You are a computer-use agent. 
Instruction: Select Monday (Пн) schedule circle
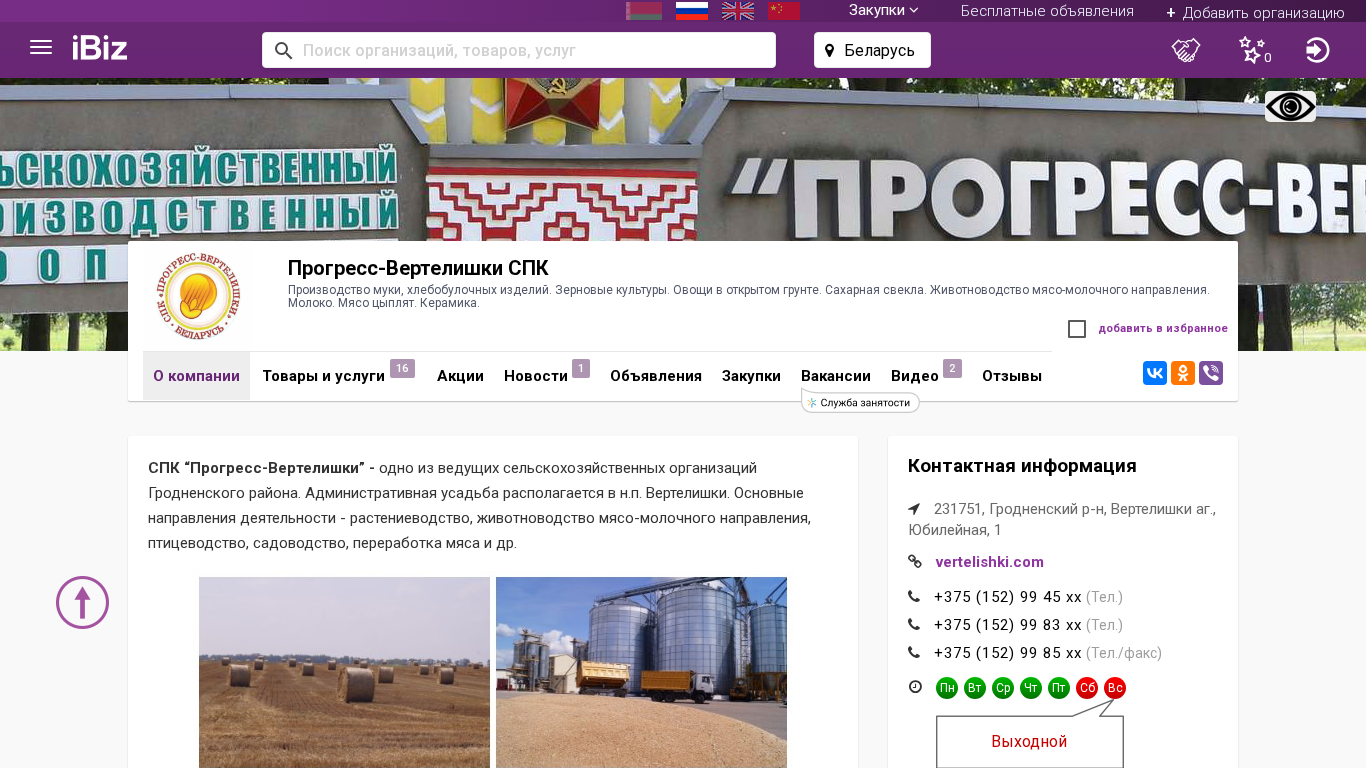[x=947, y=688]
